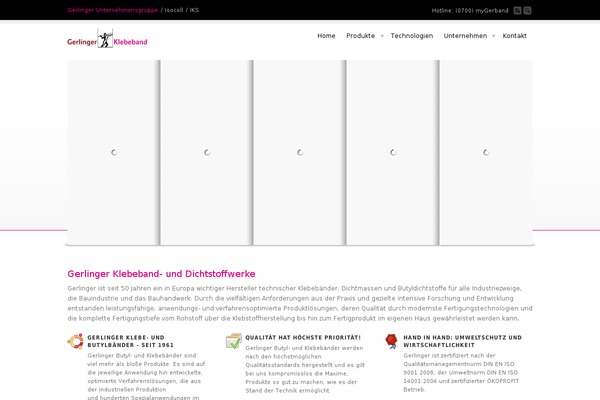Click the red seal certification icon
Image resolution: width=600 pixels, height=400 pixels.
coord(391,341)
